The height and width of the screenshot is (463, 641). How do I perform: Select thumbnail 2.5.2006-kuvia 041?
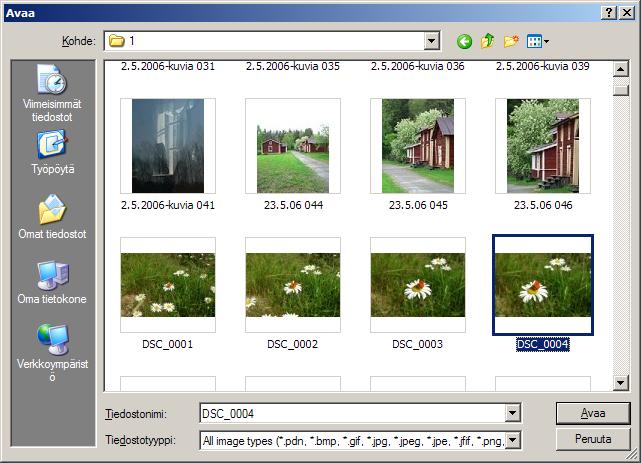point(168,146)
